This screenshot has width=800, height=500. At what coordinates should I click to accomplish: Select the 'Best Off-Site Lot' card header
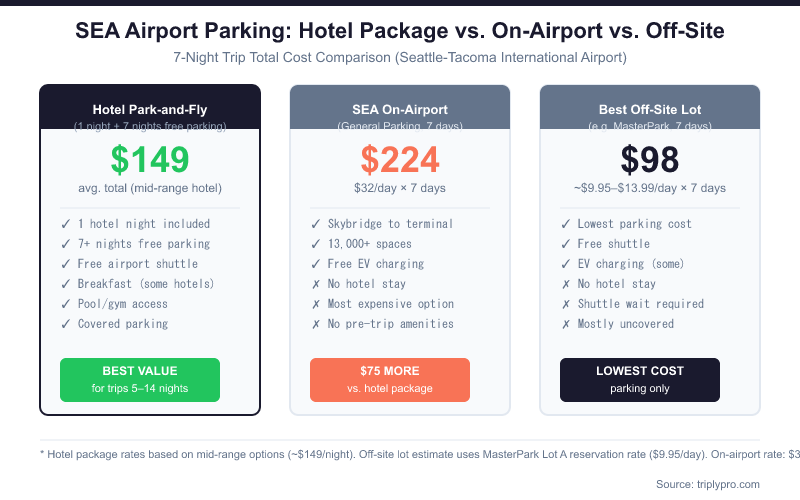tap(650, 110)
